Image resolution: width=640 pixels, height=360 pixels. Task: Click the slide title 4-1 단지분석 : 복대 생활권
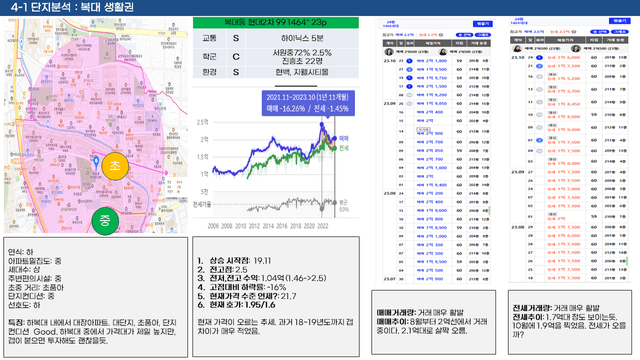tap(72, 7)
